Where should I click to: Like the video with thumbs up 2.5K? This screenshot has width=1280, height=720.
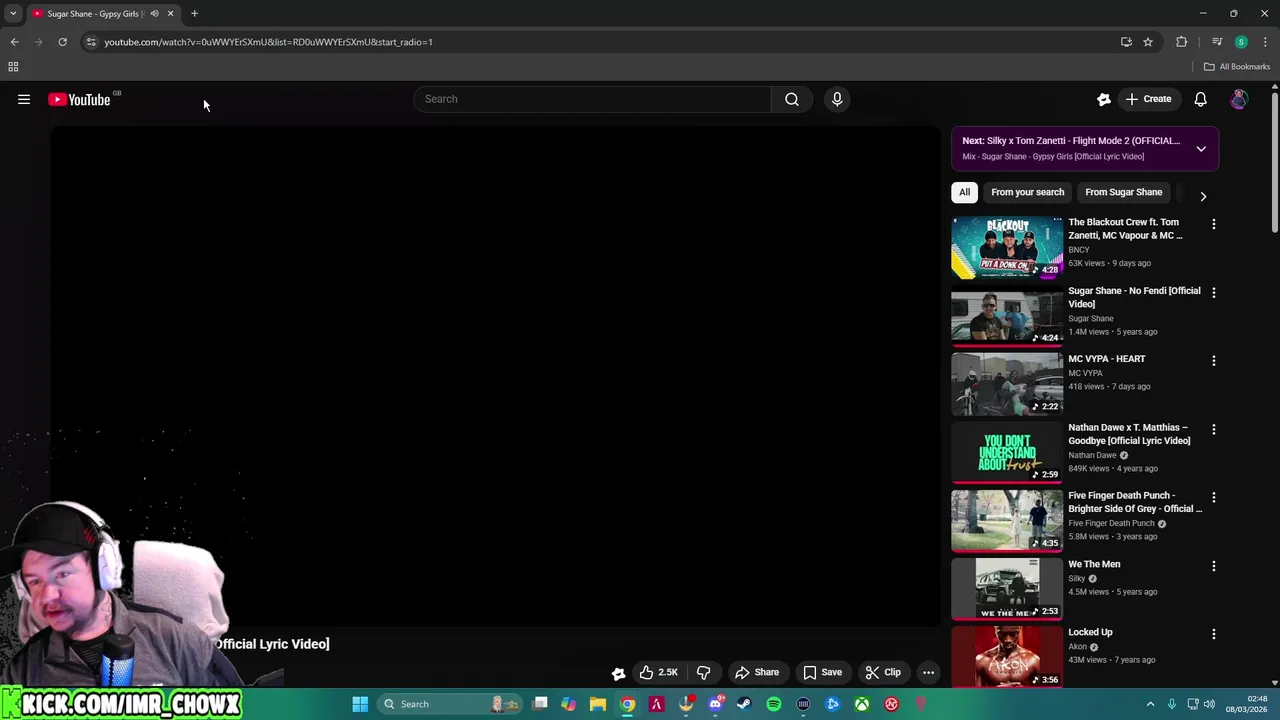point(658,672)
